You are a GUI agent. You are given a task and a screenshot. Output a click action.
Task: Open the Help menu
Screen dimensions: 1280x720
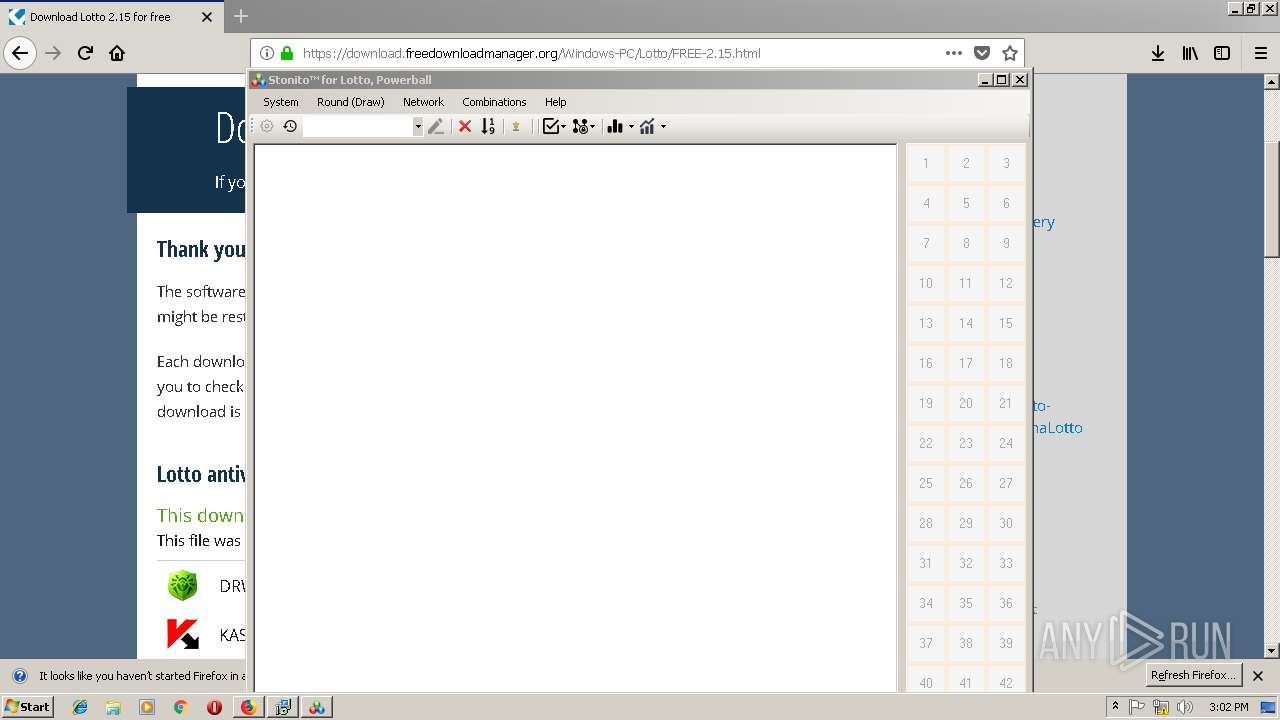556,102
